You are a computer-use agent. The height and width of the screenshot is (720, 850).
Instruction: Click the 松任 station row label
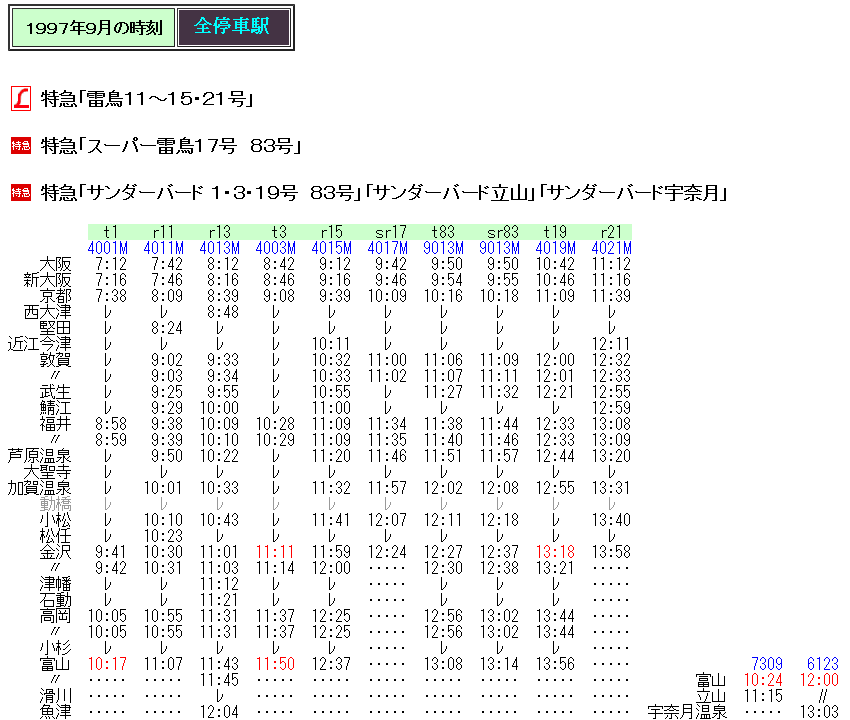(x=55, y=536)
